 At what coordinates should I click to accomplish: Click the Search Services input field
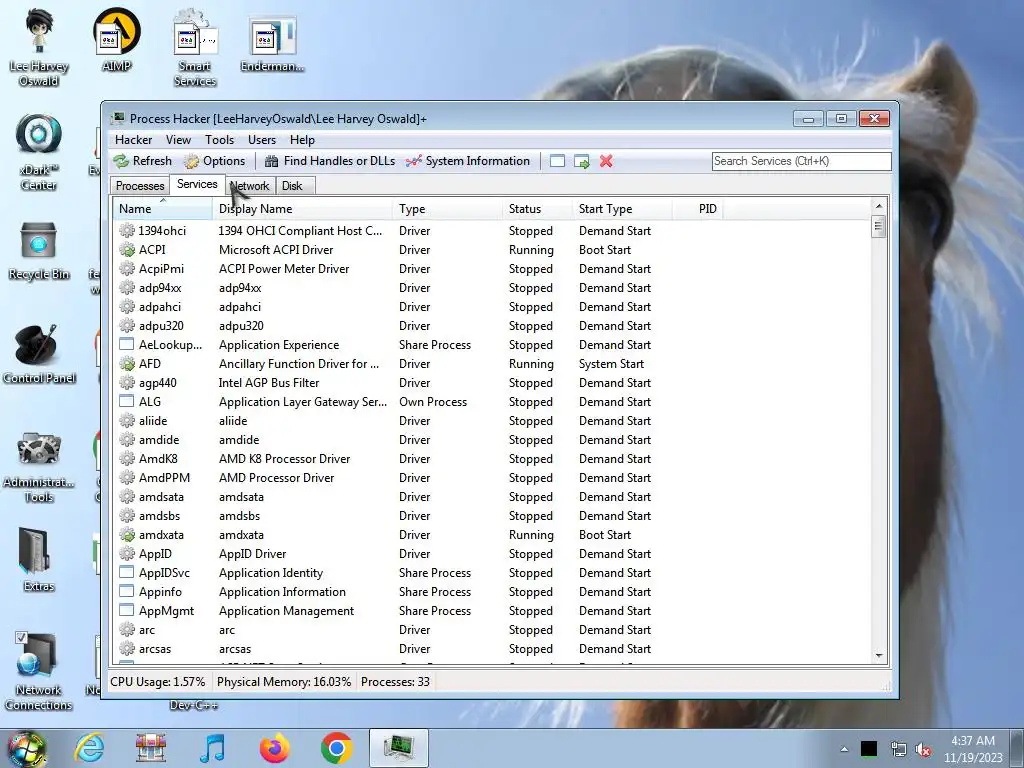click(x=801, y=161)
